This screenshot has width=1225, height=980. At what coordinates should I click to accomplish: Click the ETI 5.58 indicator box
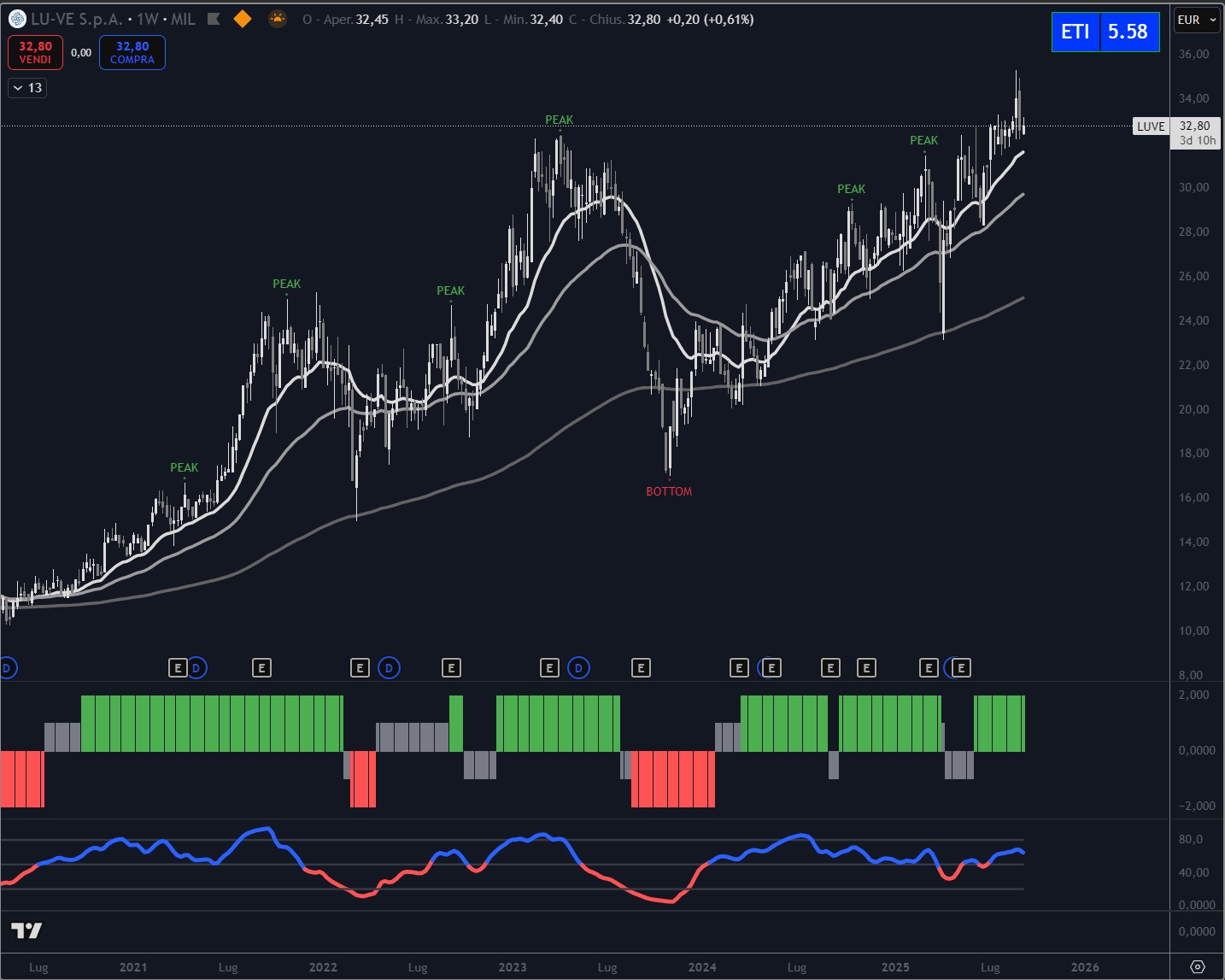coord(1105,32)
